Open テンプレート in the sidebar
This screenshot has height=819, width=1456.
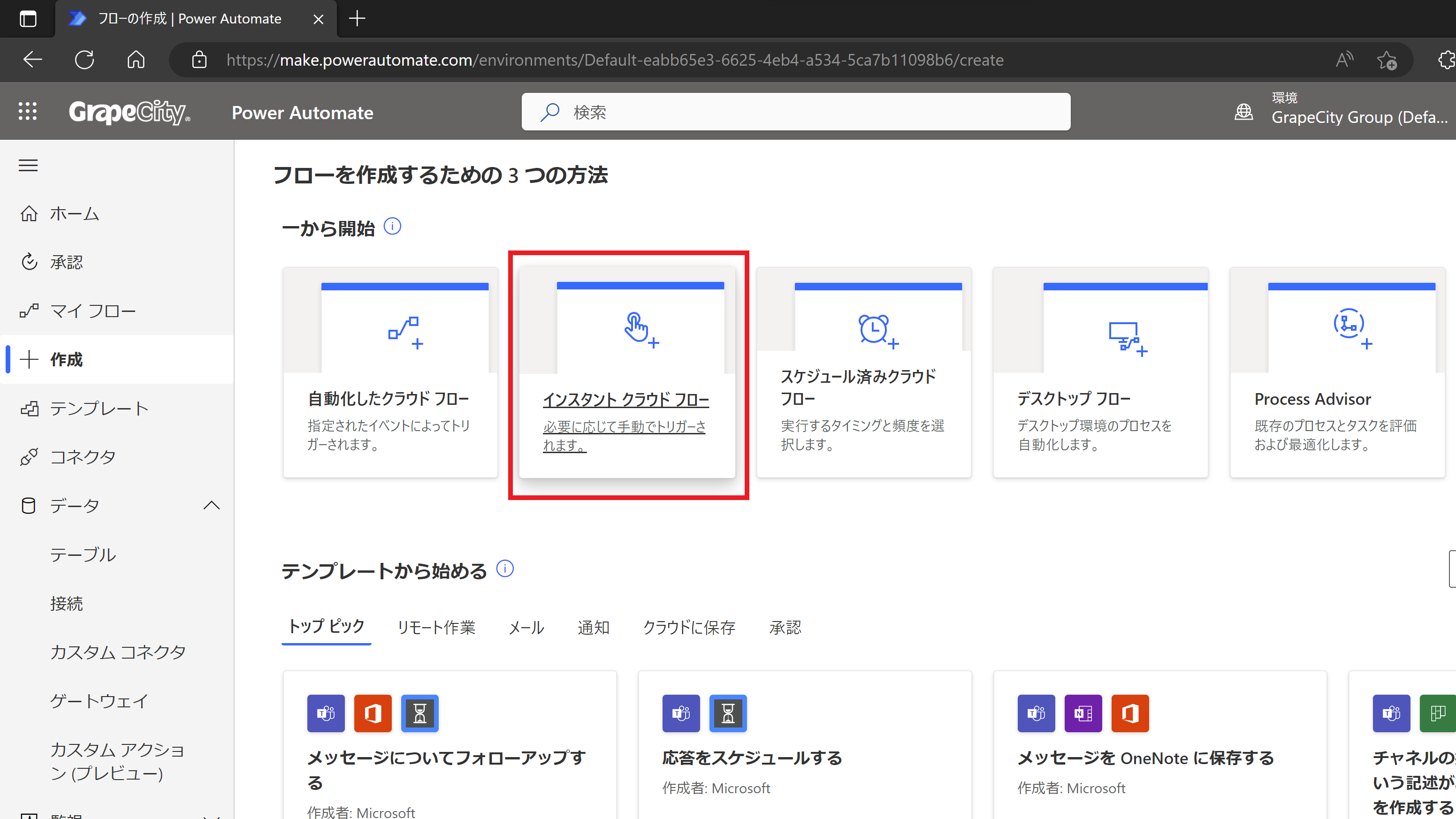tap(117, 408)
